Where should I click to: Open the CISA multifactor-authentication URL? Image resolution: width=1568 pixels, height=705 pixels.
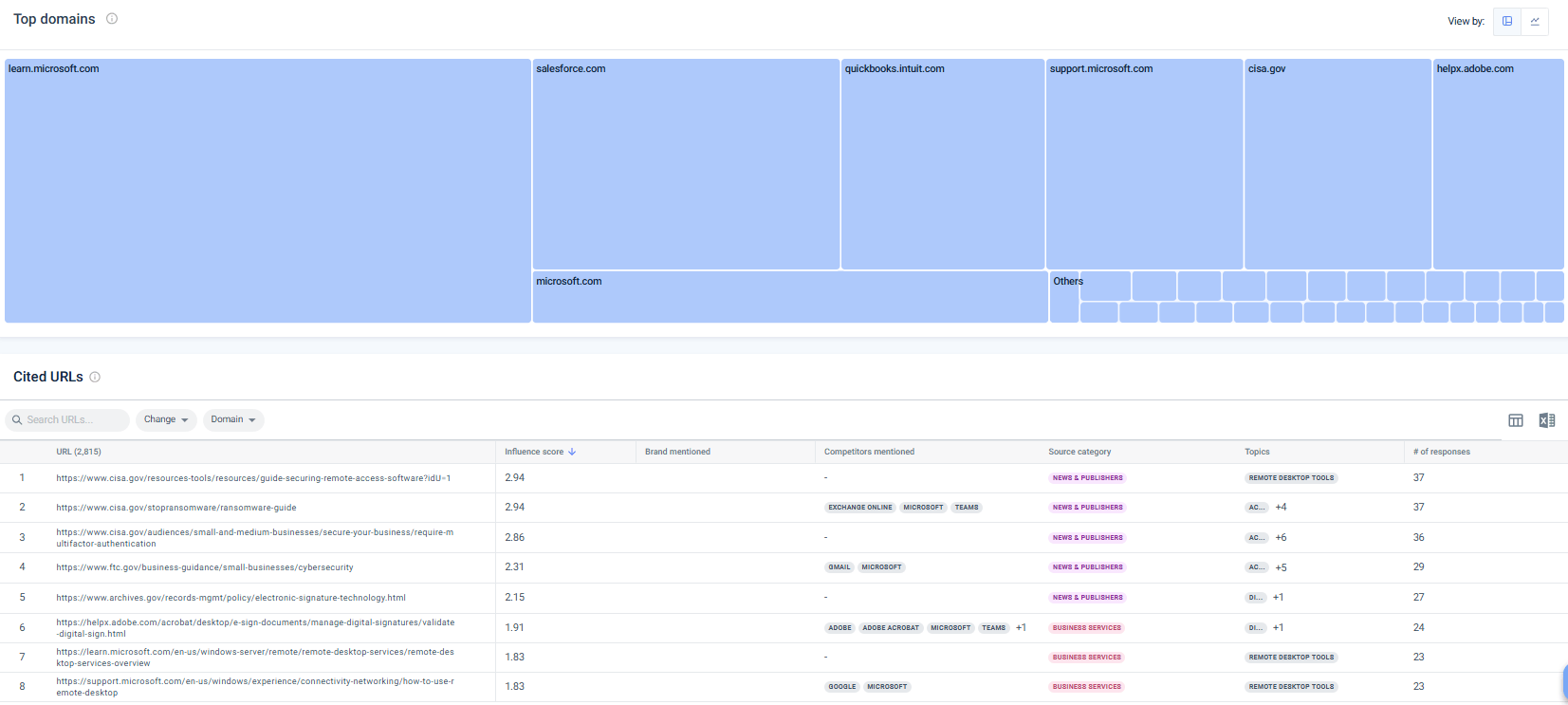(x=255, y=538)
